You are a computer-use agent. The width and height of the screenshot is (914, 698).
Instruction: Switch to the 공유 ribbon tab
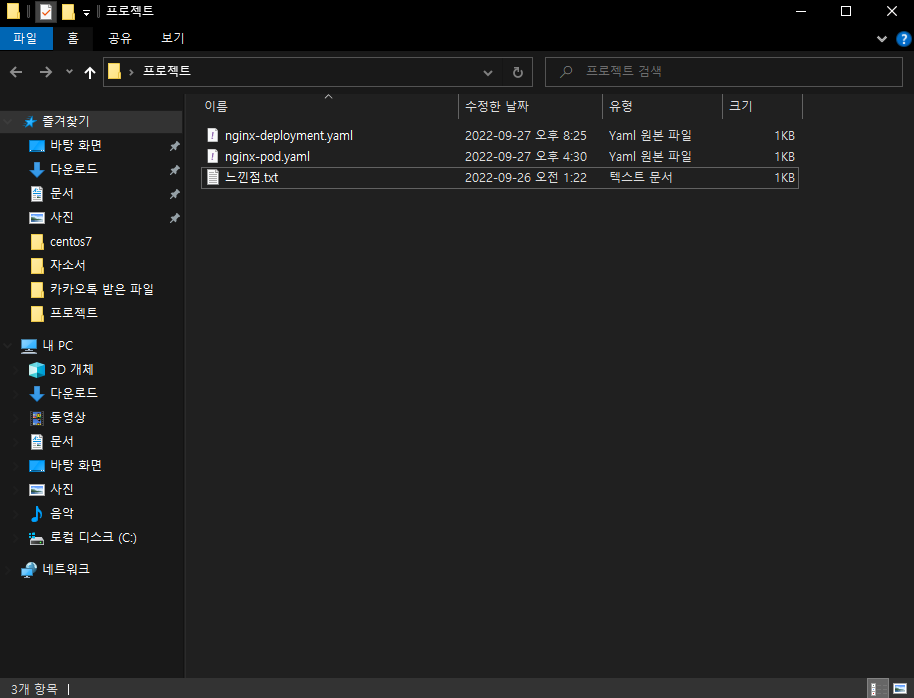(x=119, y=38)
